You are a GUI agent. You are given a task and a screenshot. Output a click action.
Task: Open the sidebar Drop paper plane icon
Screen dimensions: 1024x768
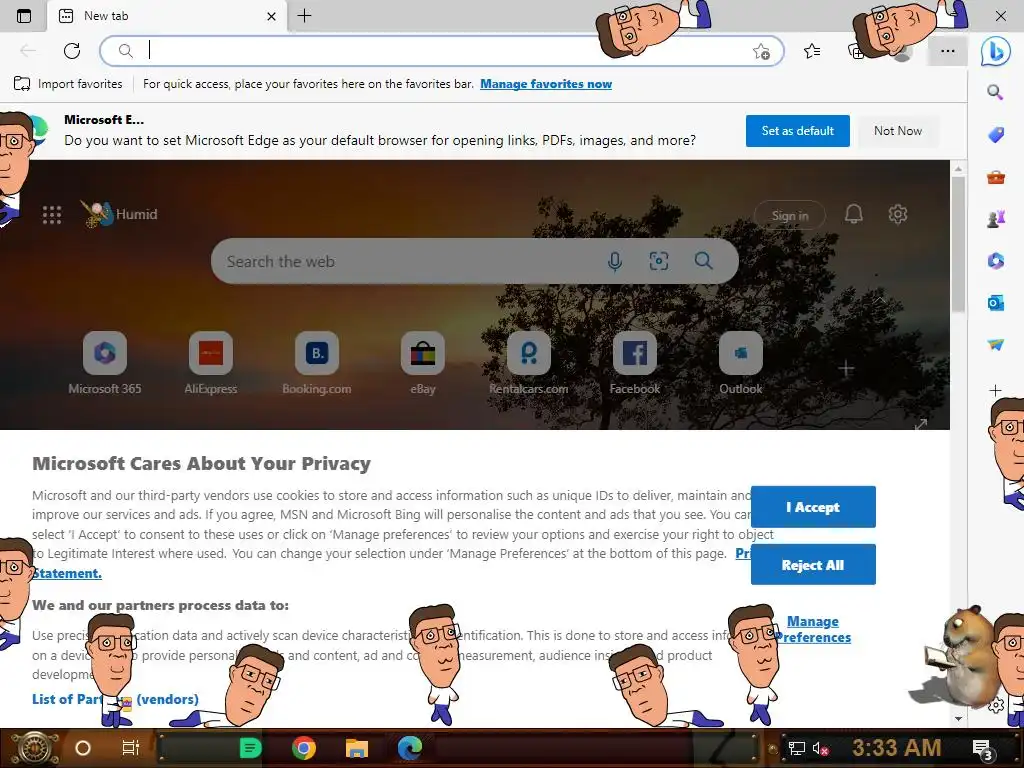coord(995,345)
